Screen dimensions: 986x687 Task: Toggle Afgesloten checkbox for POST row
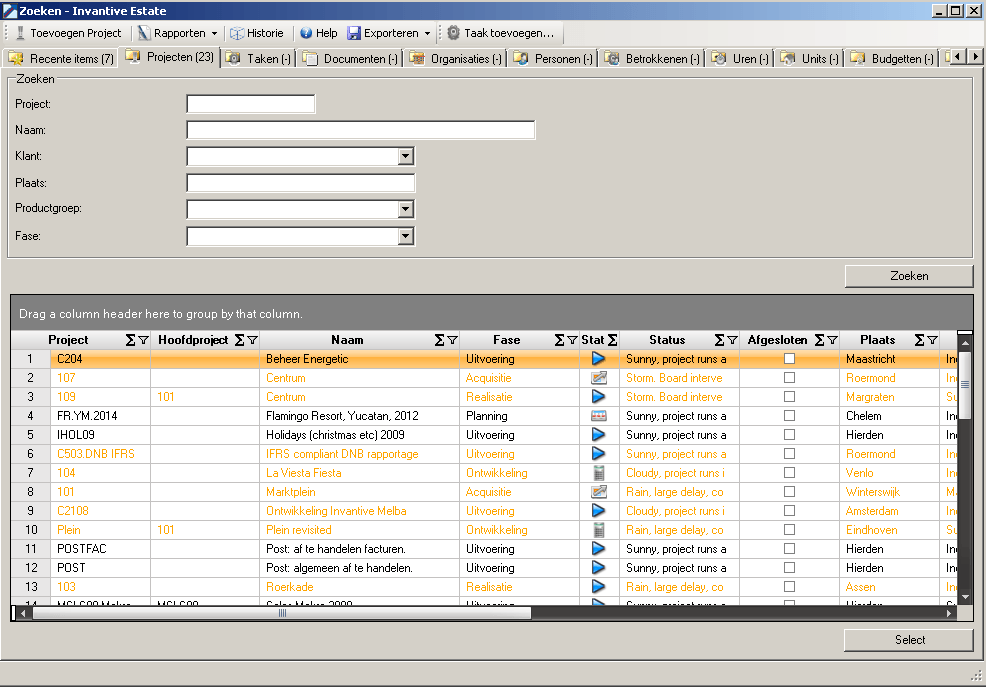789,568
